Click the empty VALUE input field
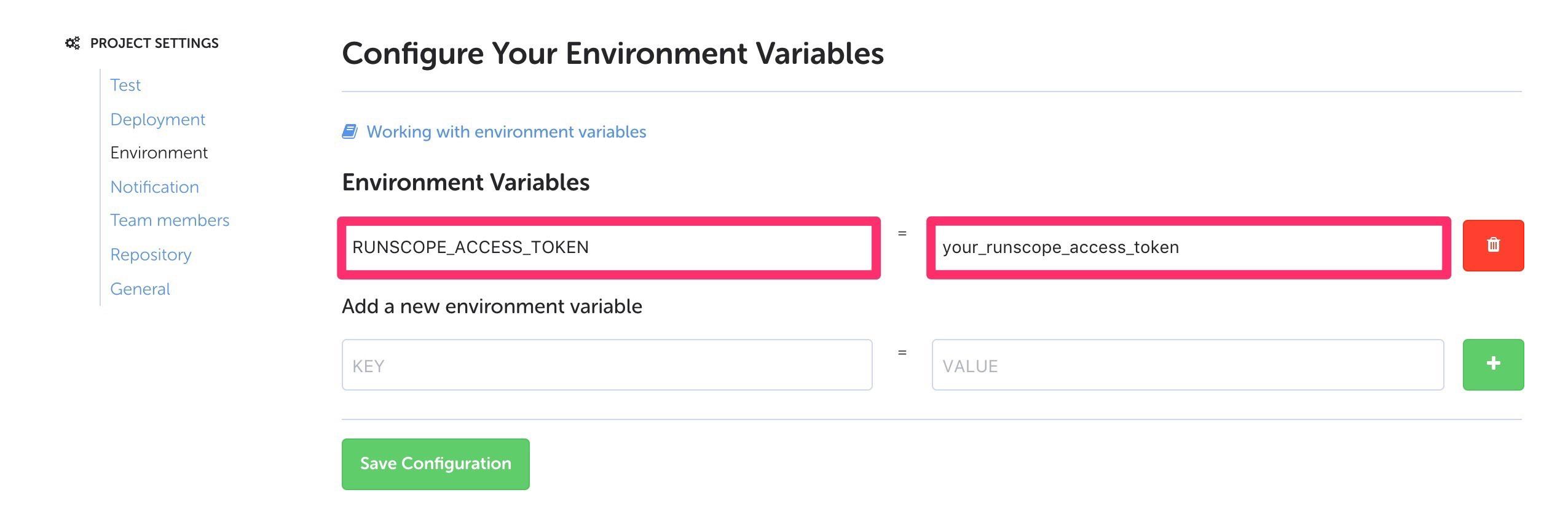Image resolution: width=1568 pixels, height=522 pixels. point(1188,365)
